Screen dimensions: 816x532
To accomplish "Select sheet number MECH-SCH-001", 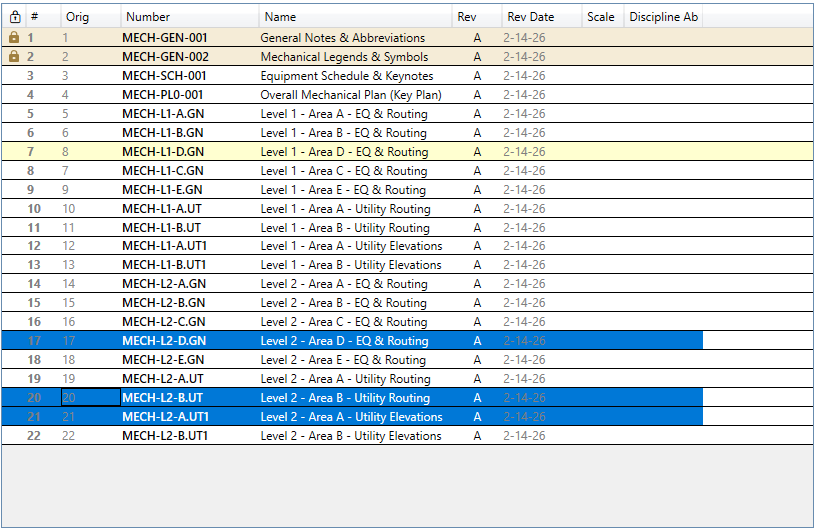I will [164, 75].
